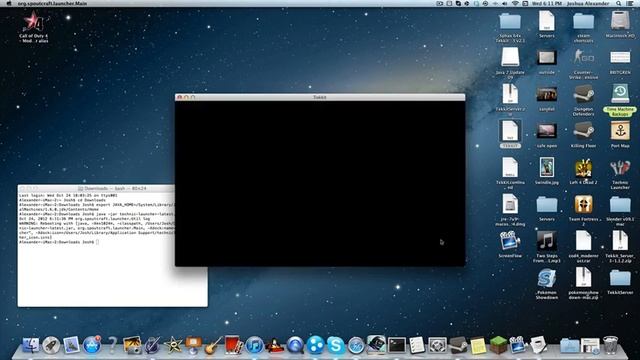640x360 pixels.
Task: Launch QuickTime Player from the dock
Action: pos(295,345)
